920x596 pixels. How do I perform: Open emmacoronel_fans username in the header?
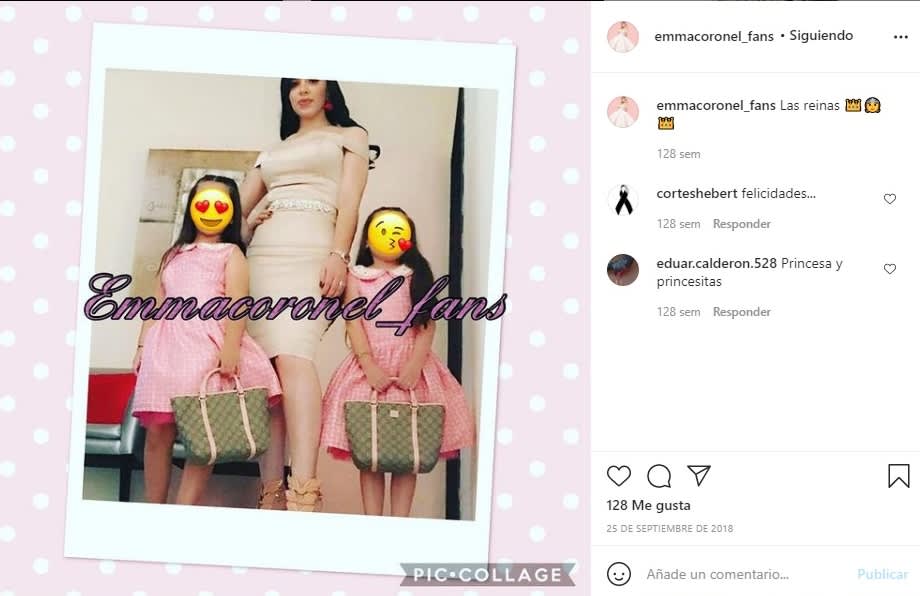pos(713,36)
